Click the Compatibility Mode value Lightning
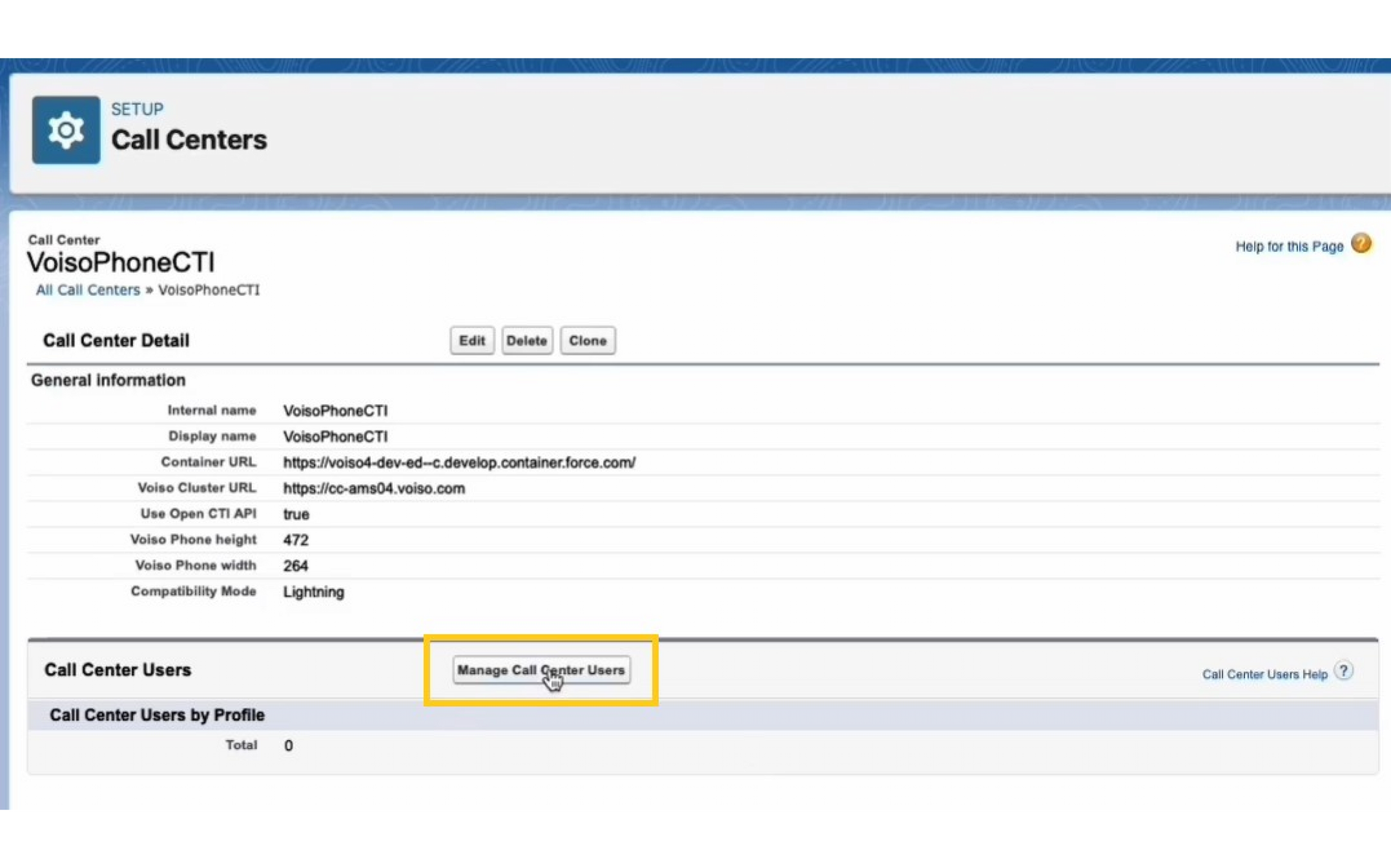Image resolution: width=1391 pixels, height=868 pixels. point(314,592)
